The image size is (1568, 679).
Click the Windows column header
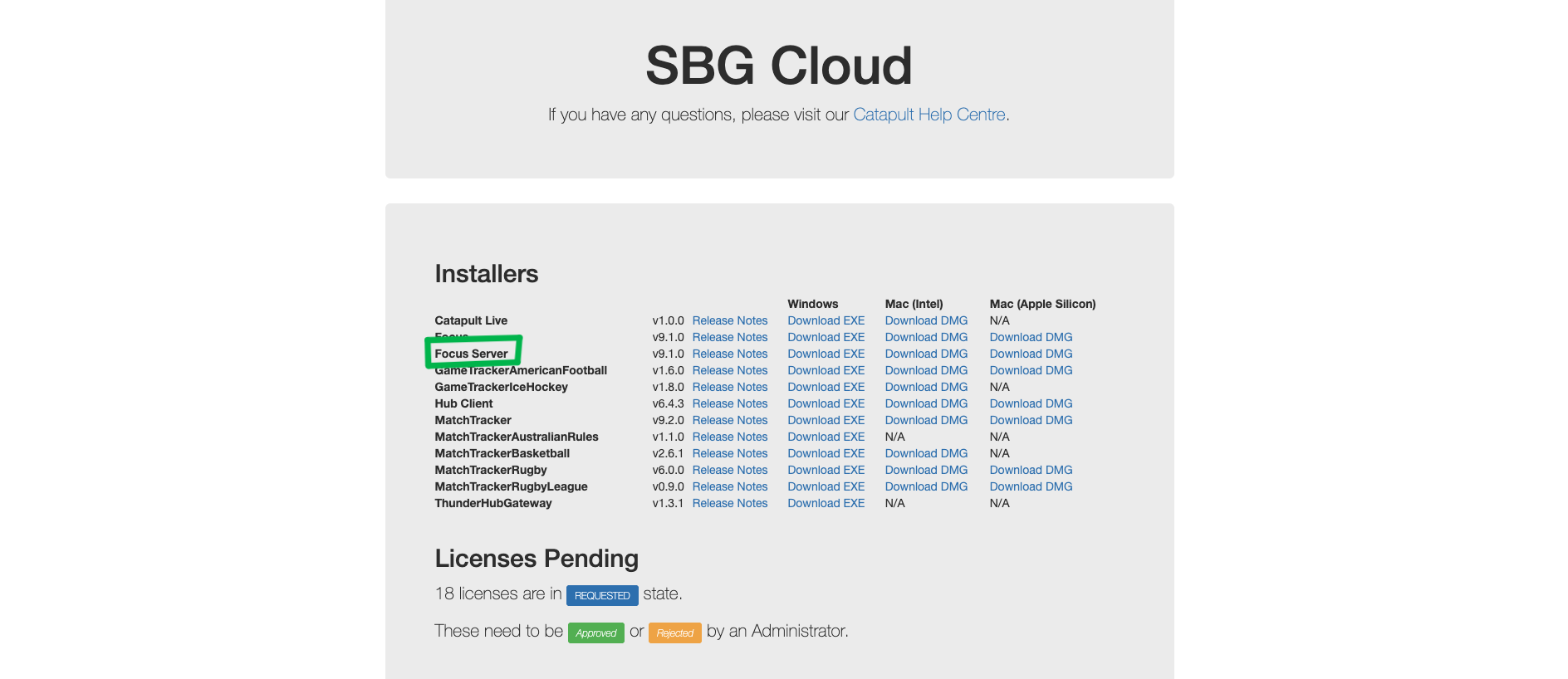pos(813,304)
